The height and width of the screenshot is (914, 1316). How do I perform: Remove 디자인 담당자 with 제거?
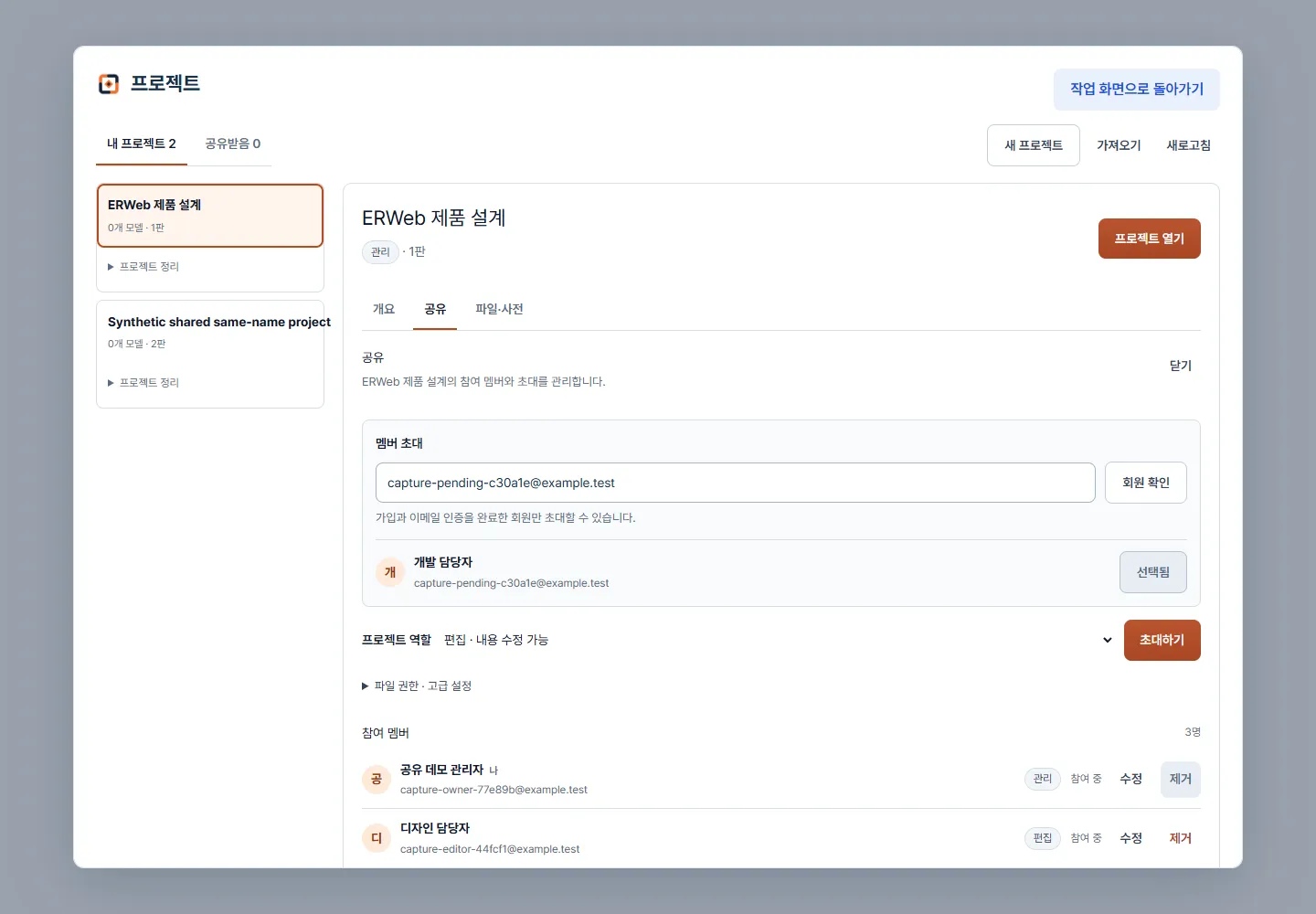click(x=1181, y=838)
